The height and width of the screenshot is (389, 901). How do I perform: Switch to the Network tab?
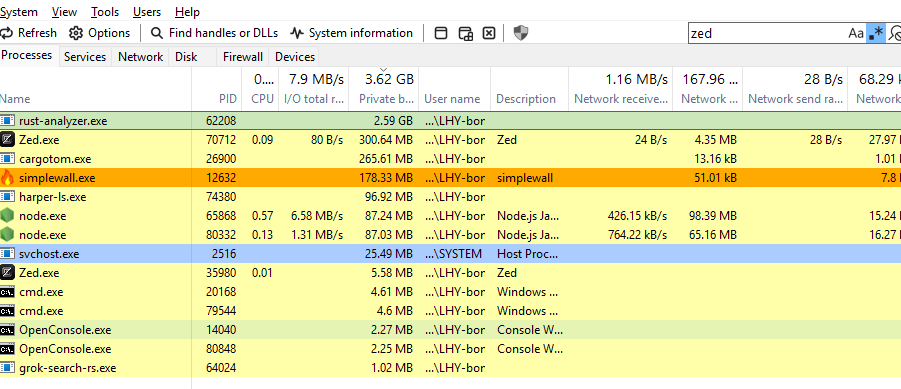click(x=140, y=57)
